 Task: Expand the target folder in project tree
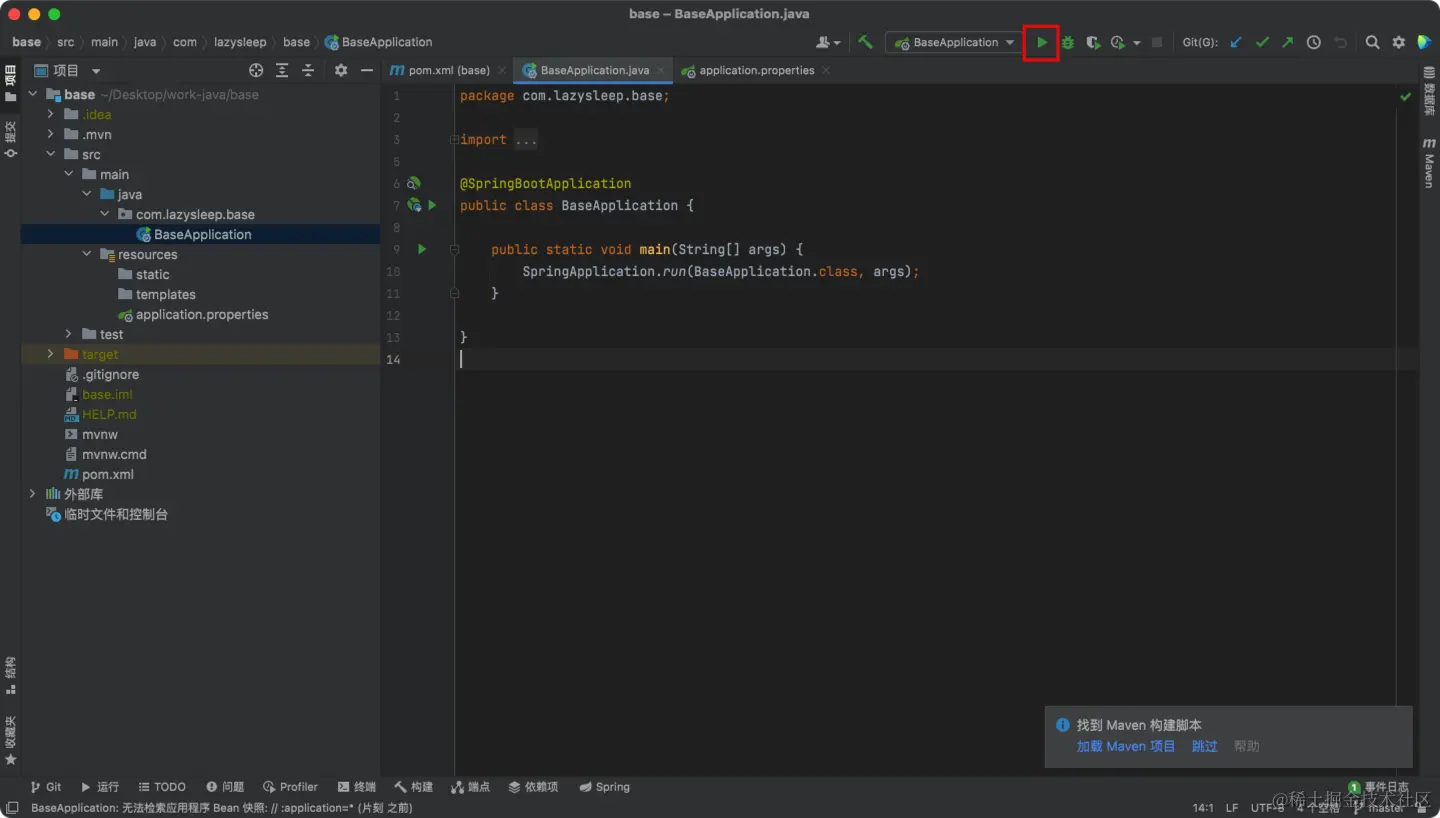[51, 354]
